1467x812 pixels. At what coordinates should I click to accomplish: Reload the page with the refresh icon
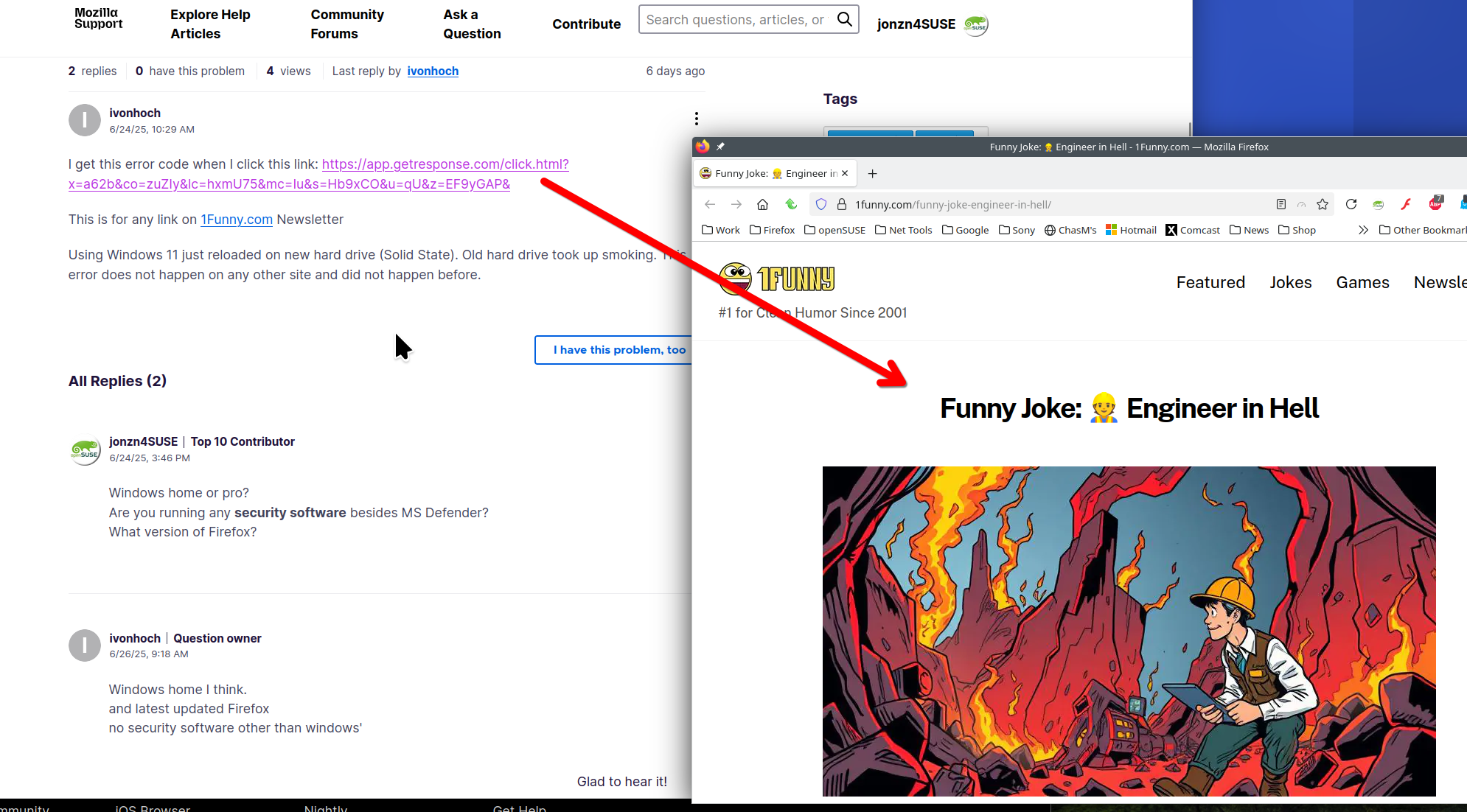point(1351,205)
